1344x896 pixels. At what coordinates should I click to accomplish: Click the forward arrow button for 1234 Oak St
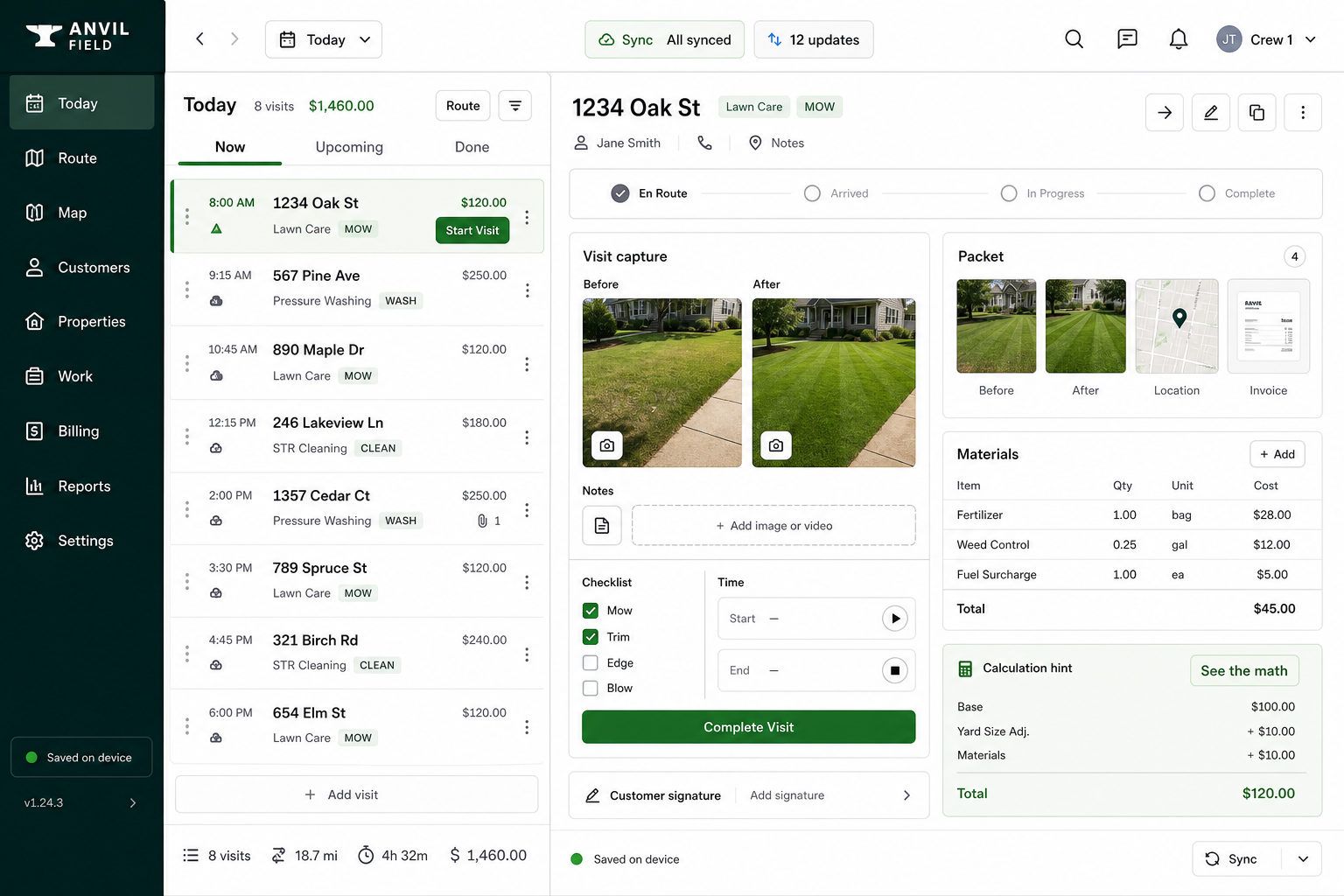tap(1165, 112)
